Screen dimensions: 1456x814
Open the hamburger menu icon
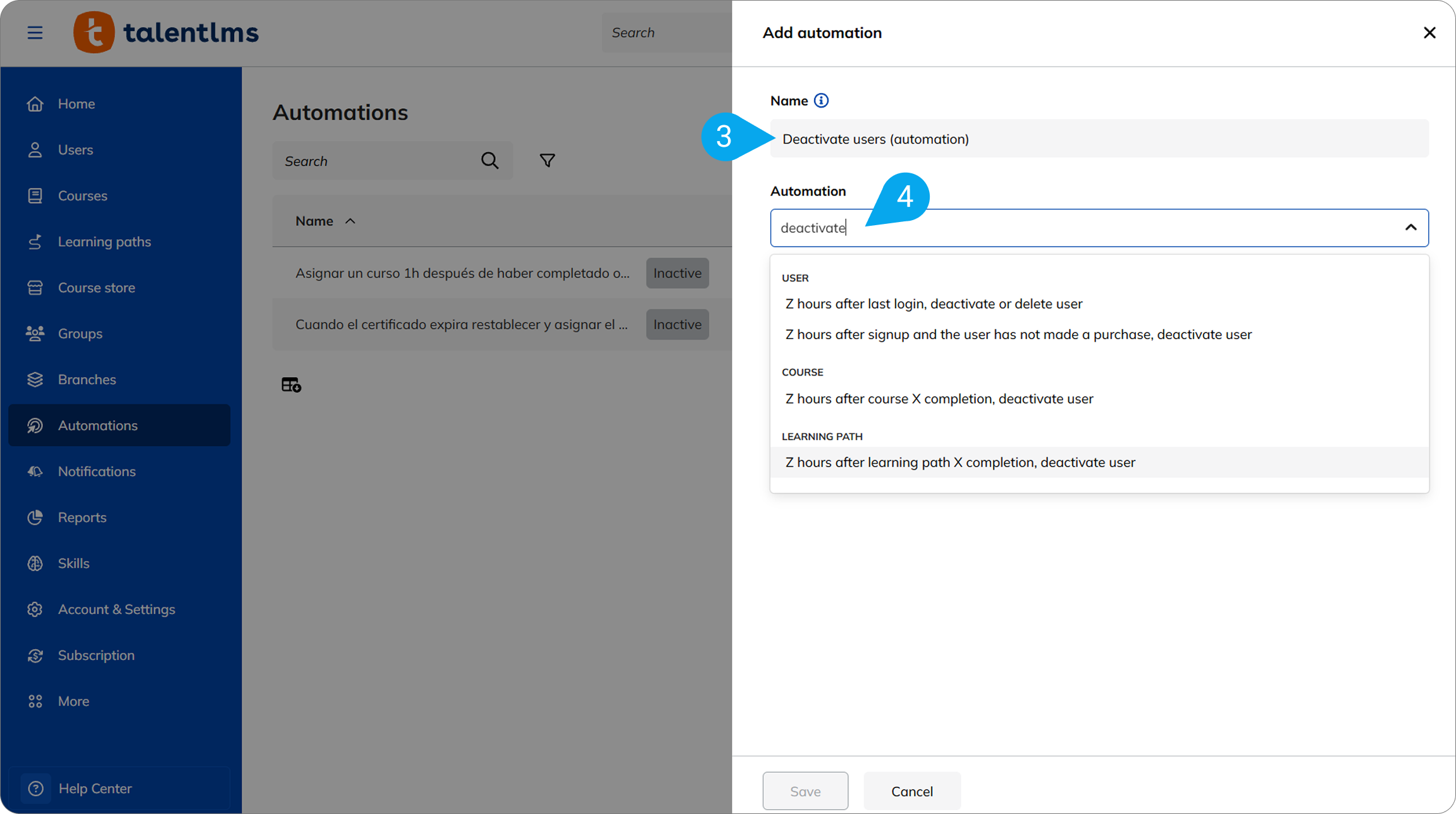pyautogui.click(x=35, y=32)
